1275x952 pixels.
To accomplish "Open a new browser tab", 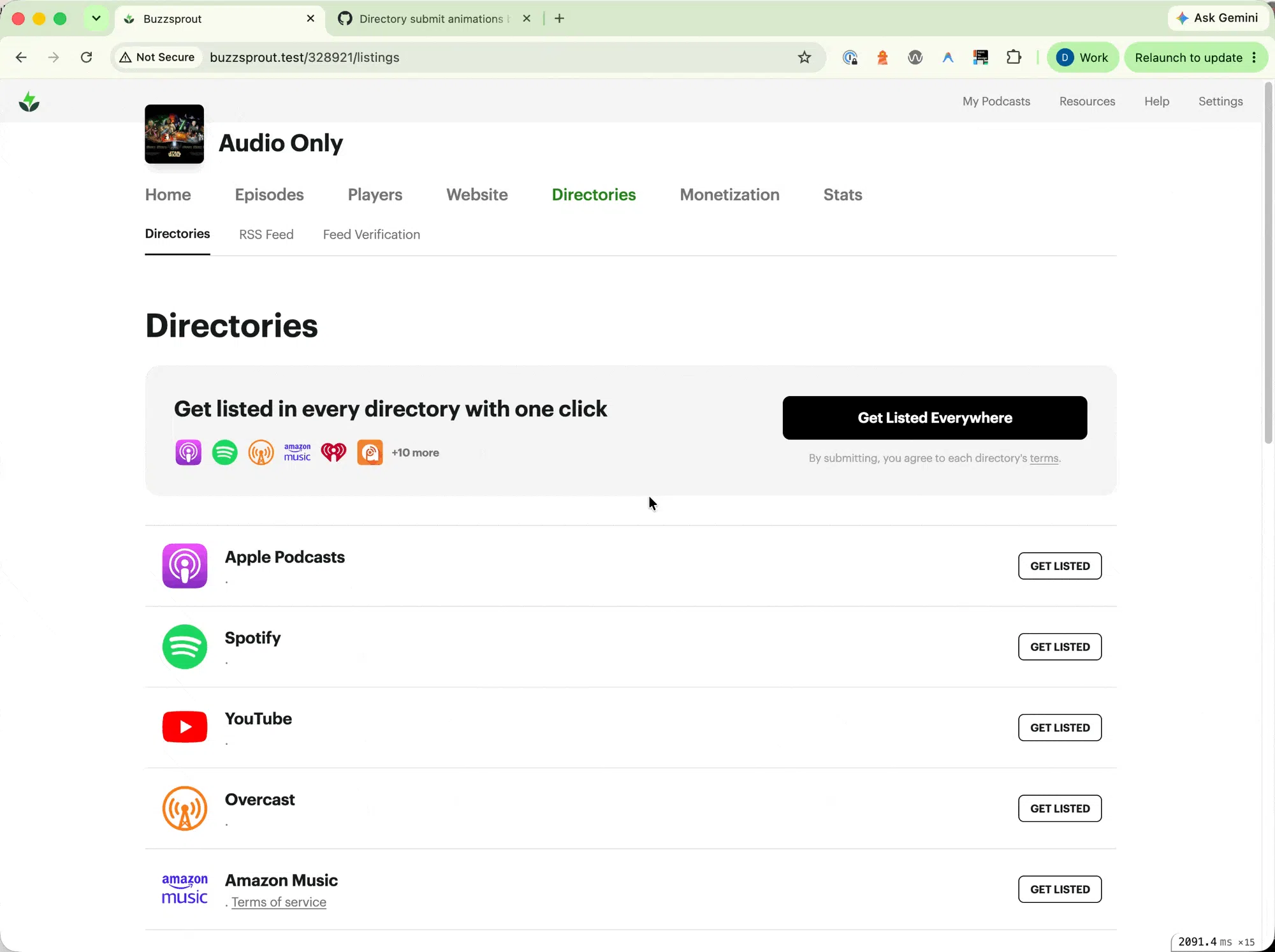I will point(559,18).
